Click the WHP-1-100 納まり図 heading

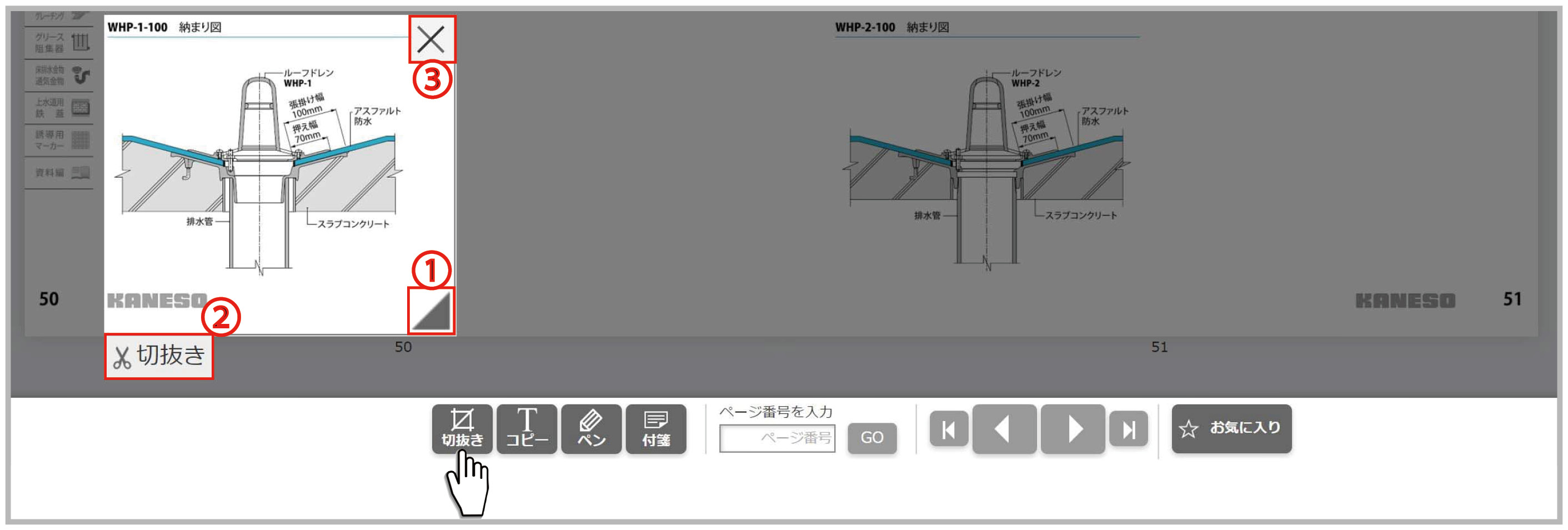pyautogui.click(x=164, y=27)
